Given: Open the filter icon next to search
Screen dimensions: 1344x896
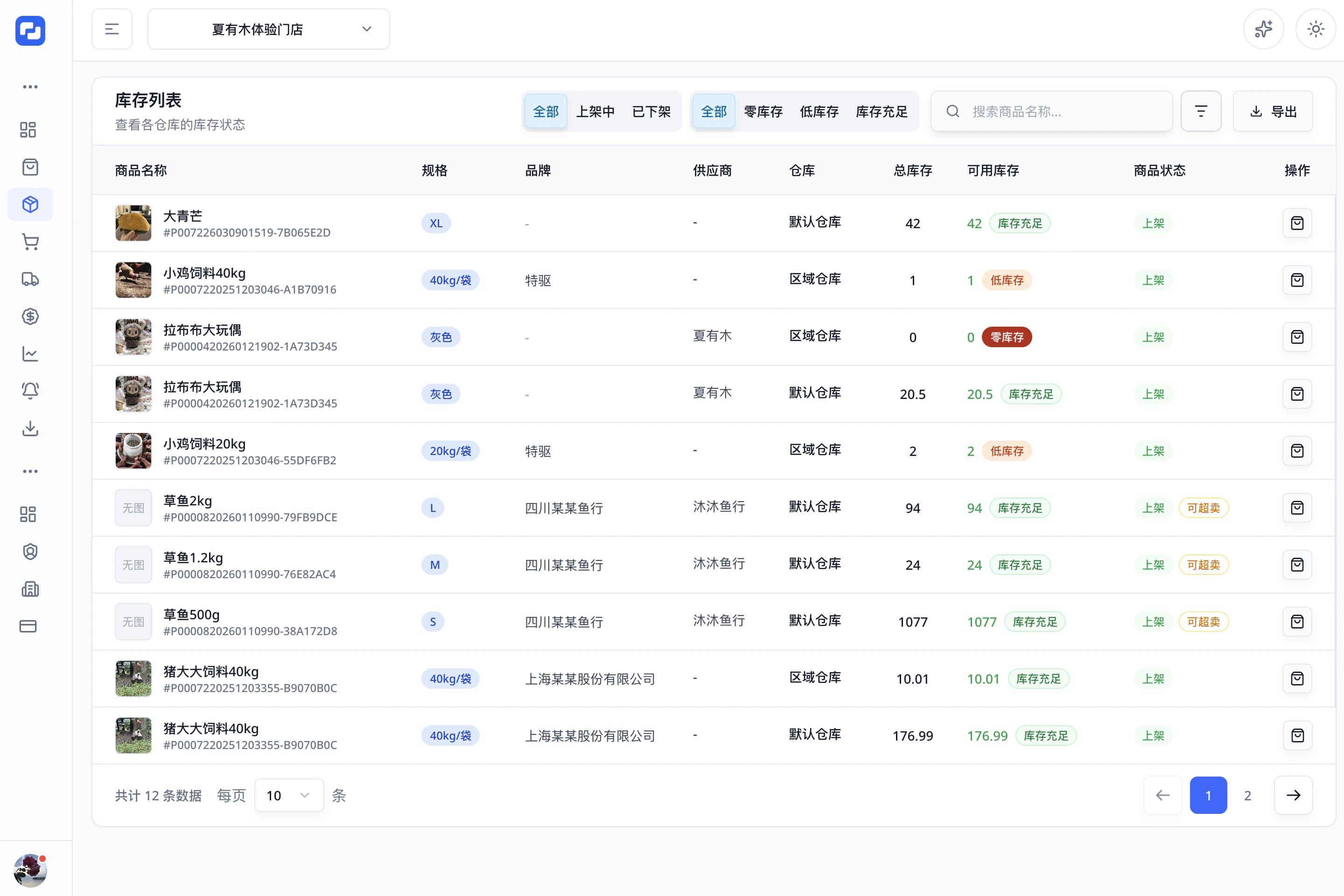Looking at the screenshot, I should point(1201,111).
